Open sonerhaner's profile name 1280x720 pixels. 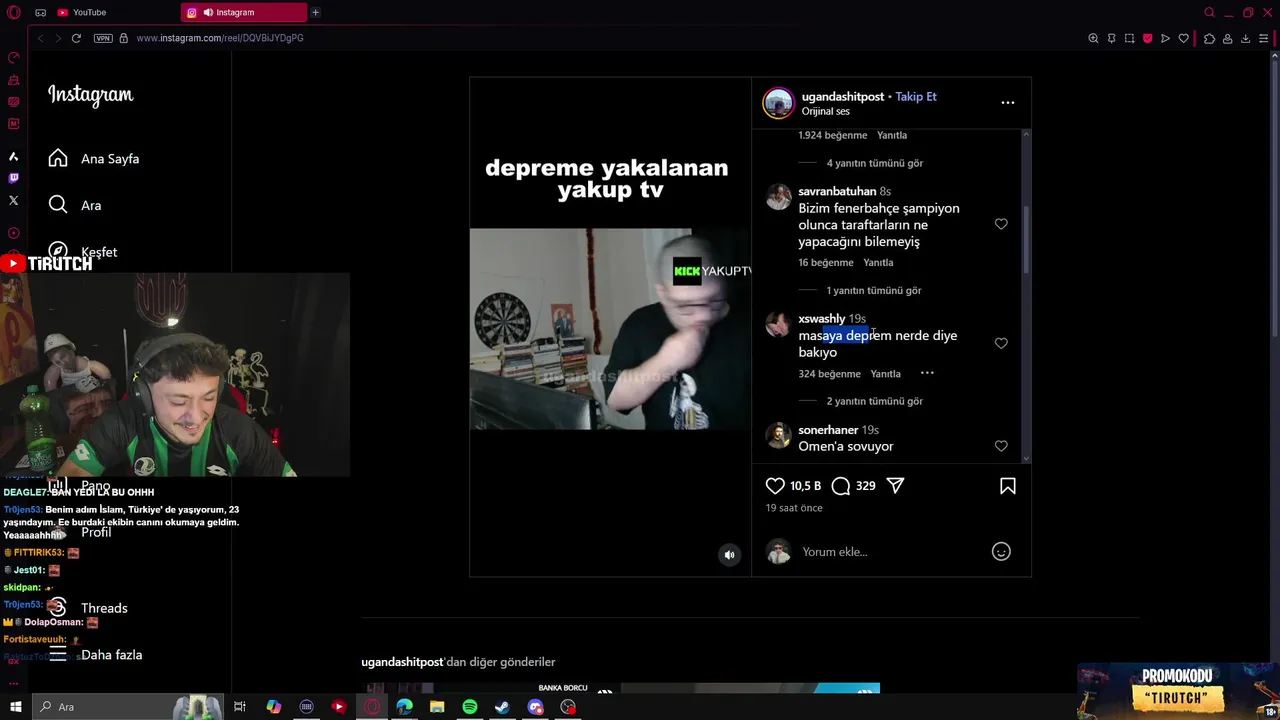[828, 430]
